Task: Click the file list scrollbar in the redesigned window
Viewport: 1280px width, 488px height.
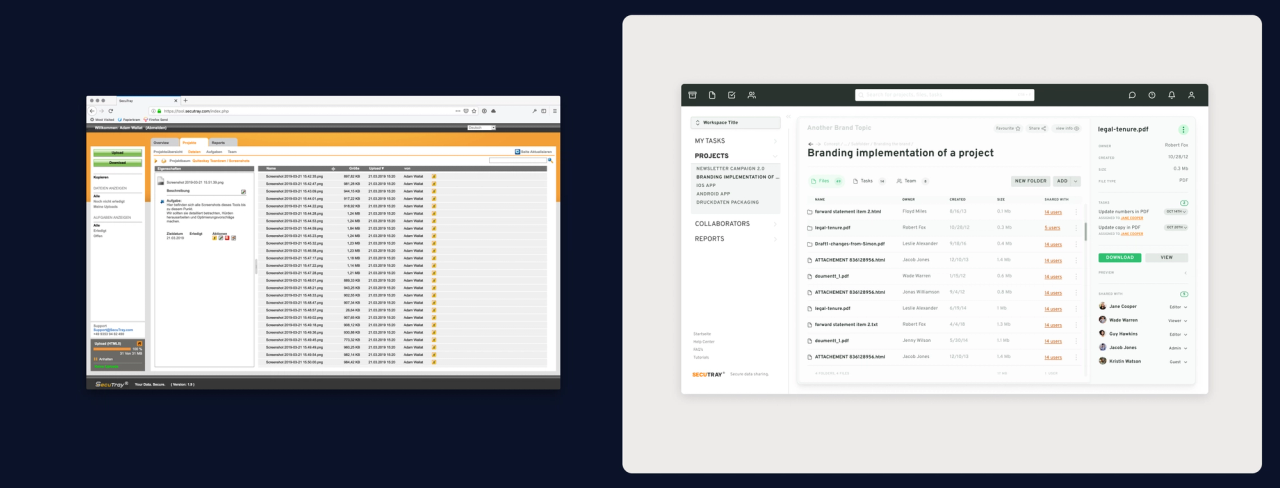Action: pyautogui.click(x=1085, y=232)
